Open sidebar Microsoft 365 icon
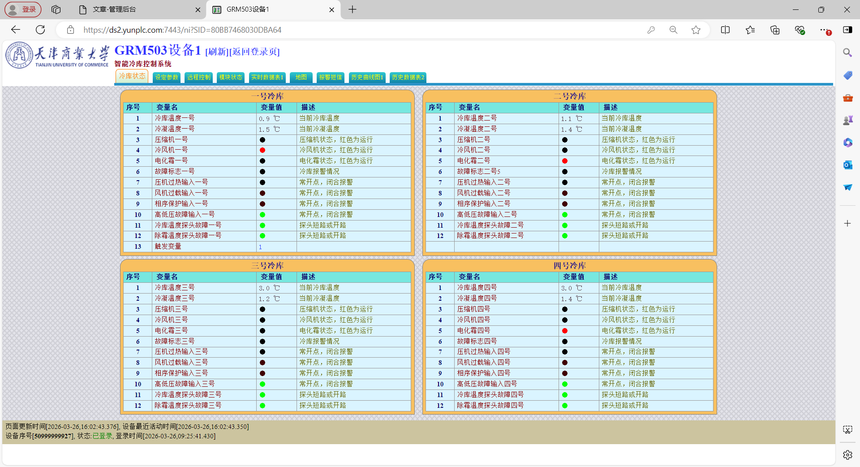 [x=847, y=143]
